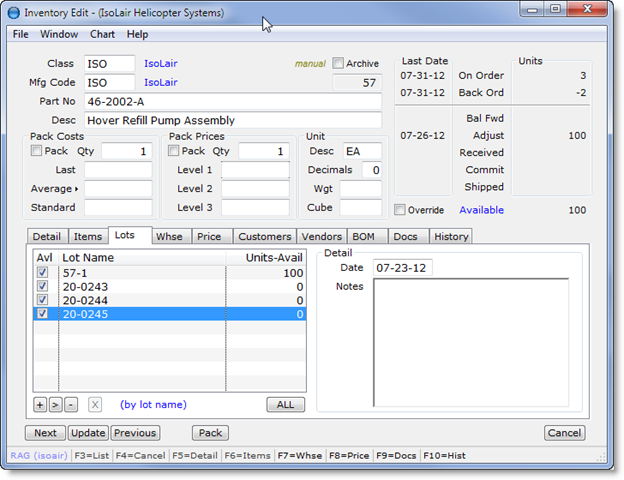Open the File menu
The width and height of the screenshot is (624, 480).
(x=20, y=34)
